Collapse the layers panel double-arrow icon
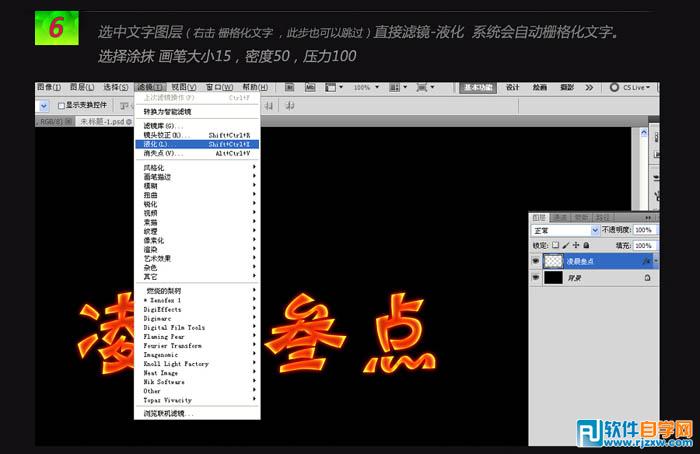 [x=648, y=217]
